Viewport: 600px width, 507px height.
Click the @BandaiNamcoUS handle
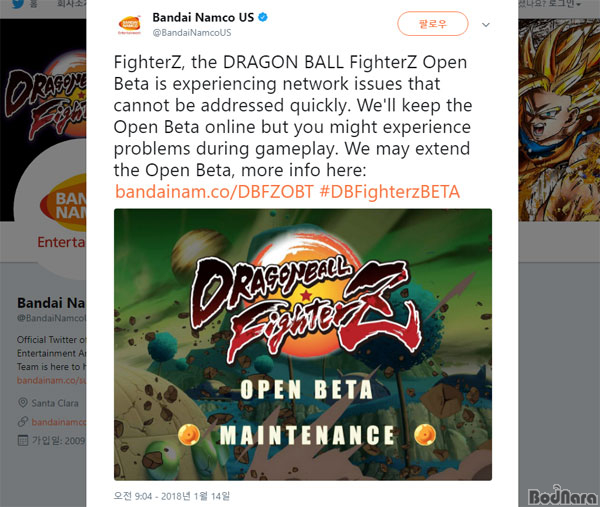[192, 33]
